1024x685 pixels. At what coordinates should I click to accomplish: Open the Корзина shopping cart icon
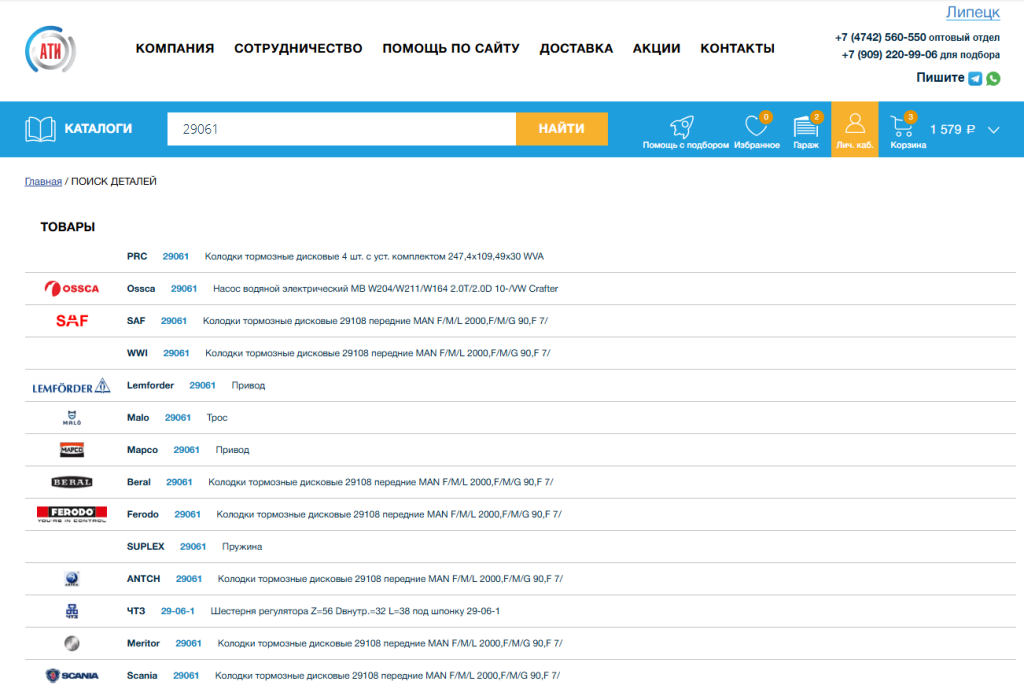[x=901, y=127]
